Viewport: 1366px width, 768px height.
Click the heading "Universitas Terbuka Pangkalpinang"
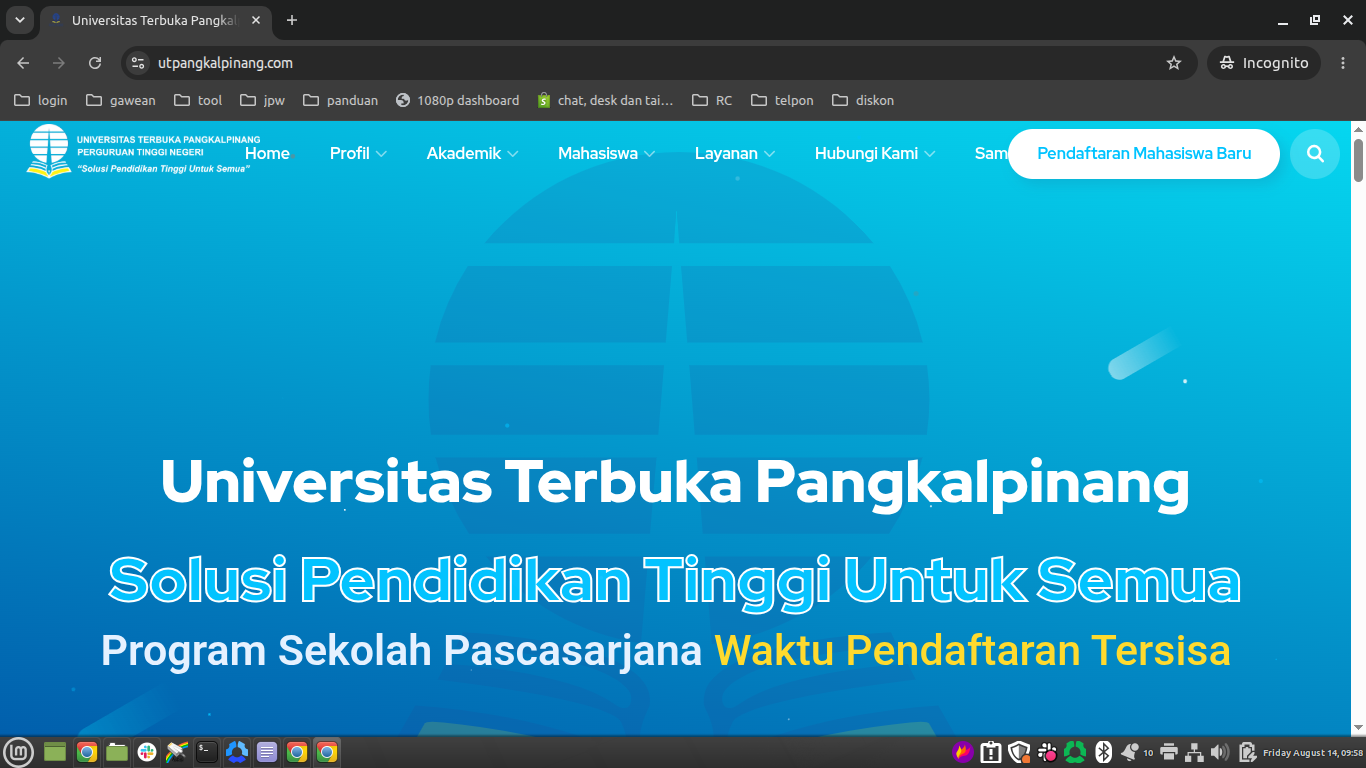click(675, 484)
